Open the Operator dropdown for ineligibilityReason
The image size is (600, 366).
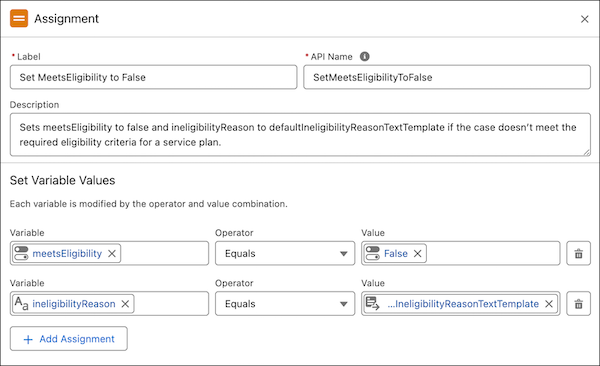point(285,304)
